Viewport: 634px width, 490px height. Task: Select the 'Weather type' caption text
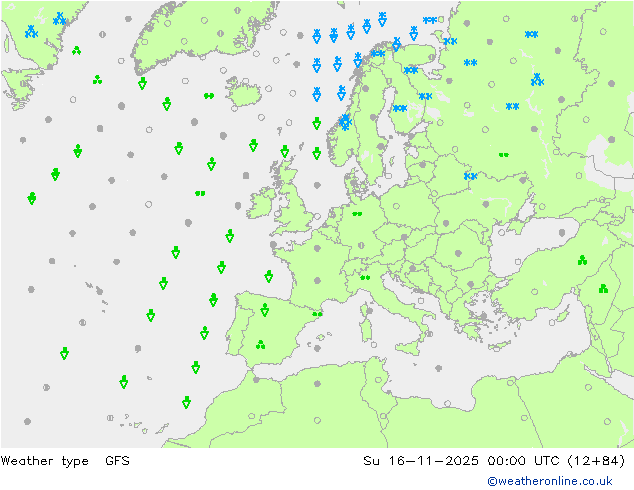(44, 461)
